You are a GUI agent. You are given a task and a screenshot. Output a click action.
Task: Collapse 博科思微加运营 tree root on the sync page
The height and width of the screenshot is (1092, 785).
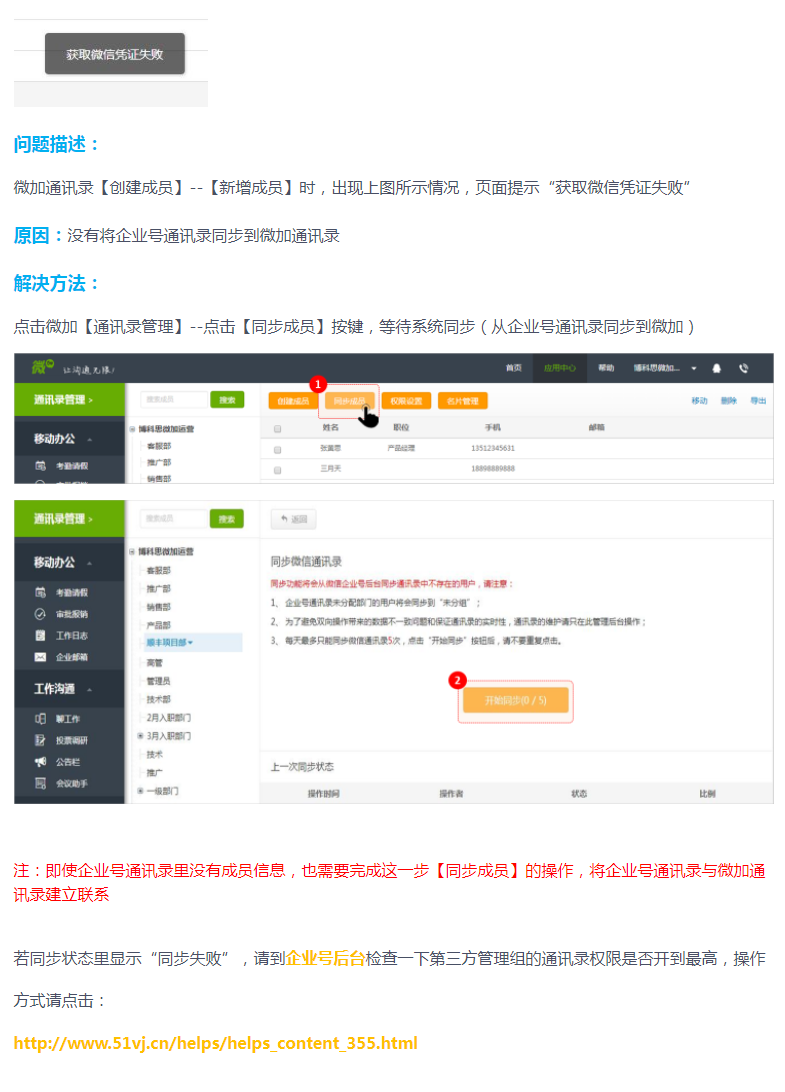tap(132, 552)
